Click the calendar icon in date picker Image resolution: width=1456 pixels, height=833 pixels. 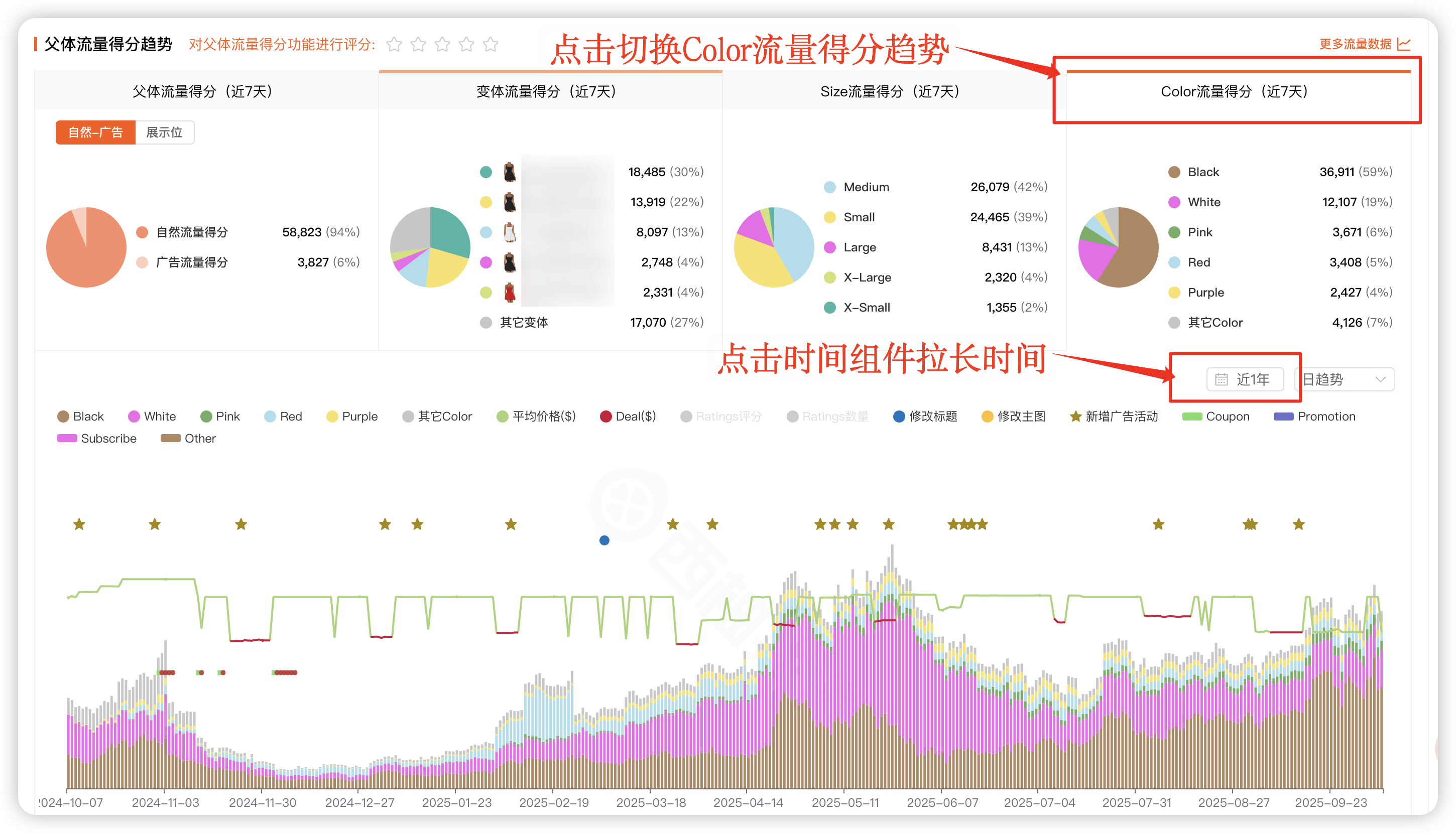click(x=1222, y=379)
